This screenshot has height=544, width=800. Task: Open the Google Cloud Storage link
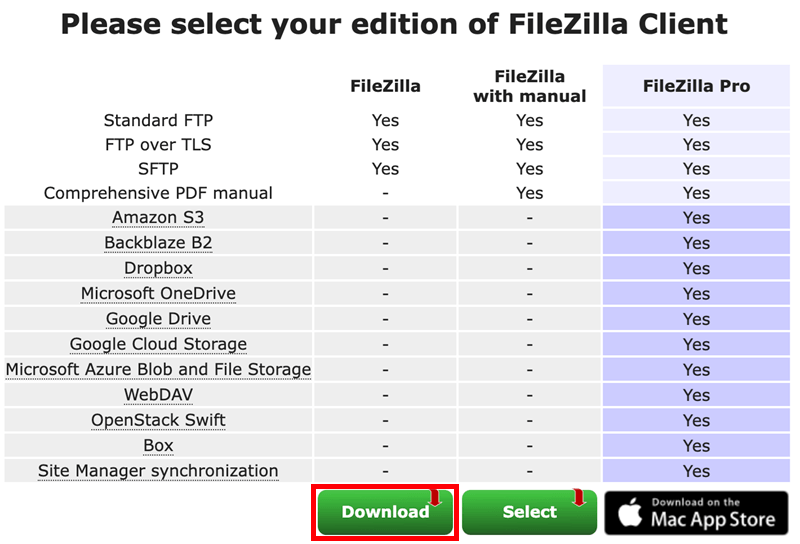(x=158, y=344)
